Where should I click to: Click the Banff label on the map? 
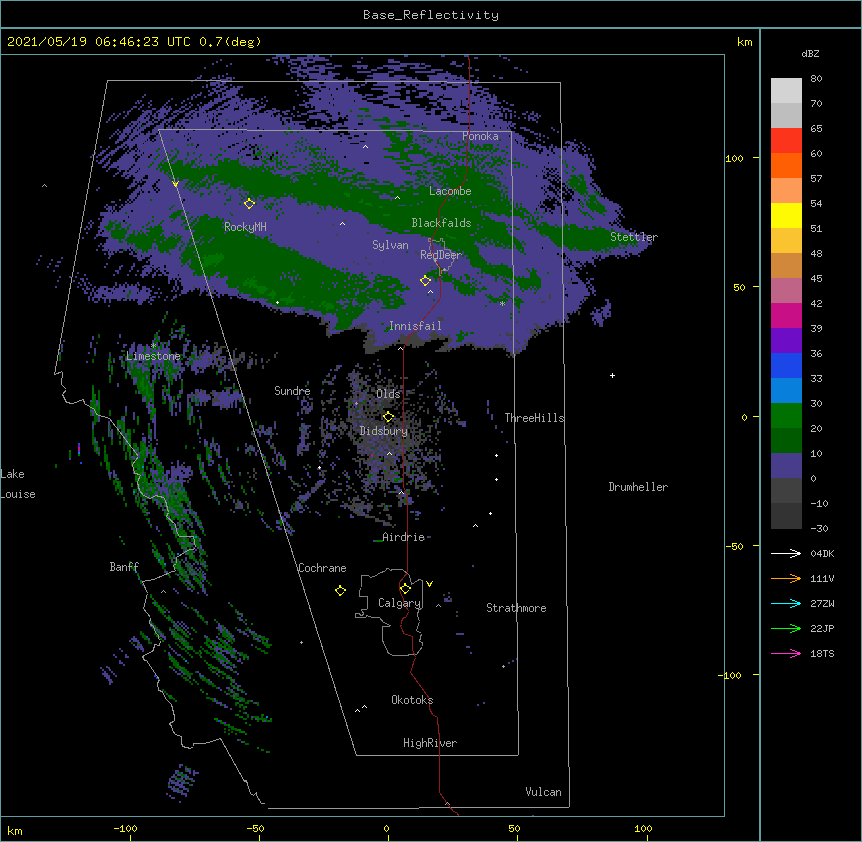coord(124,567)
